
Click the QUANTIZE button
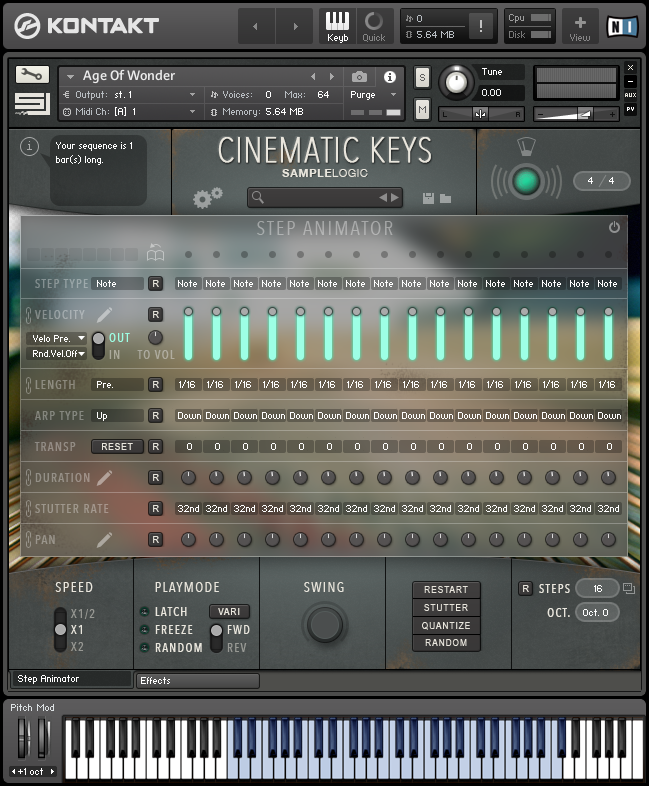(x=446, y=626)
